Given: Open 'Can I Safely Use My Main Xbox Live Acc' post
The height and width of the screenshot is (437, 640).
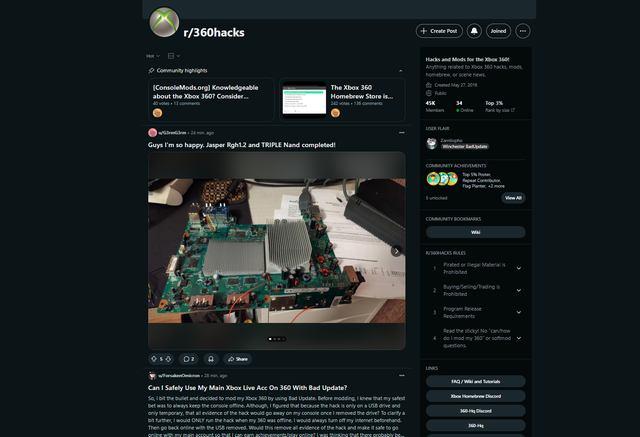Looking at the screenshot, I should tap(247, 388).
